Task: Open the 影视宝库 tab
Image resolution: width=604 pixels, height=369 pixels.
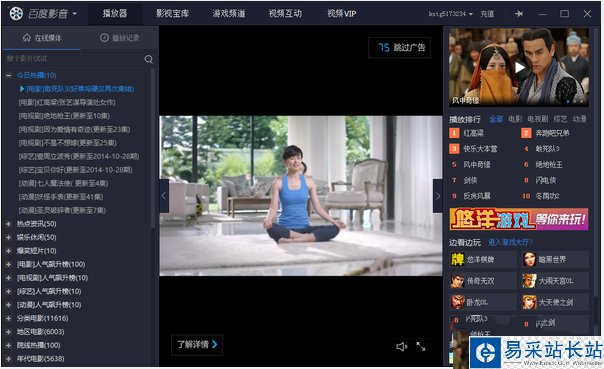Action: (x=172, y=14)
